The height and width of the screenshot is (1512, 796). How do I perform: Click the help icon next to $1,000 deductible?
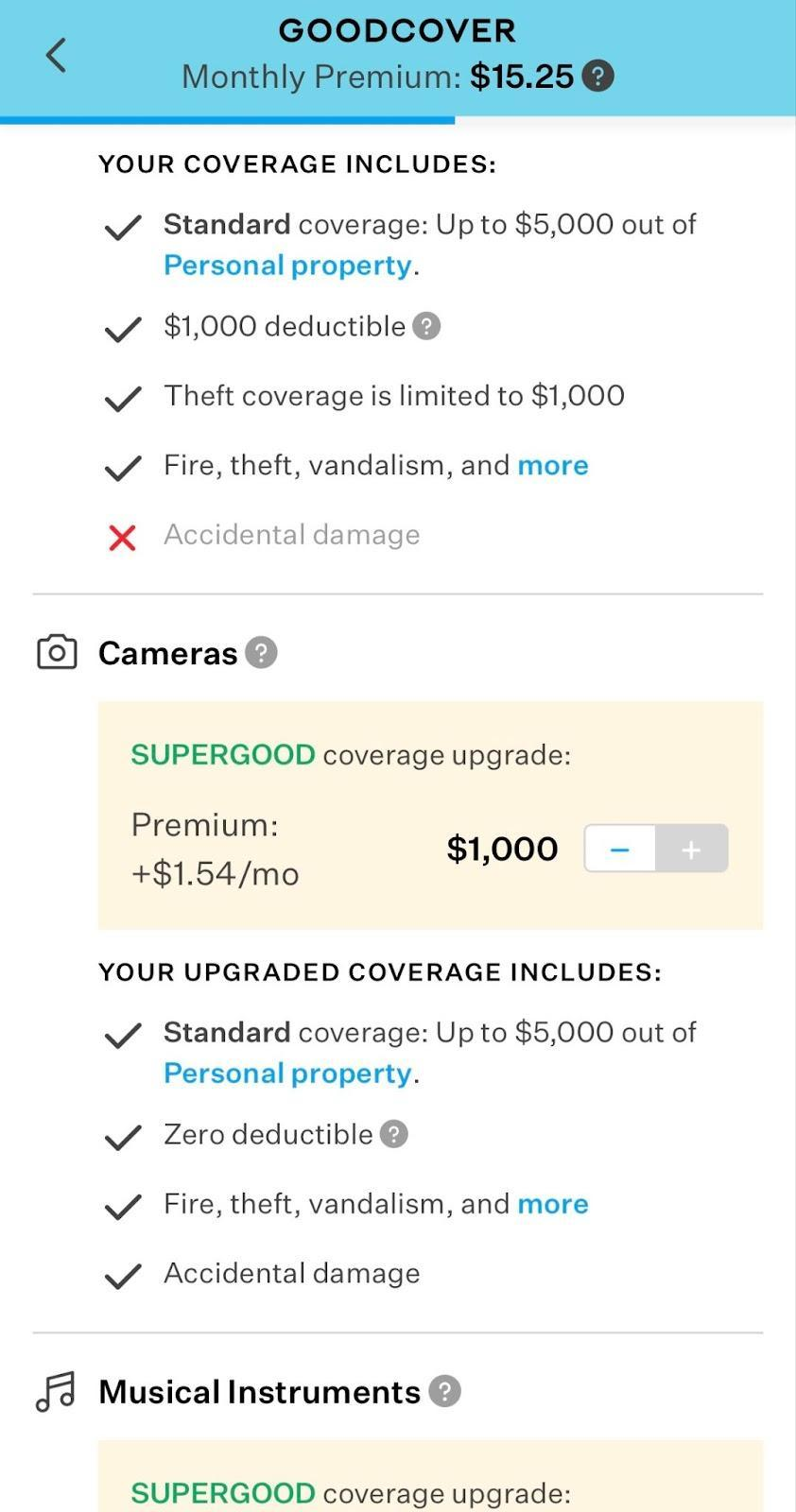click(427, 326)
